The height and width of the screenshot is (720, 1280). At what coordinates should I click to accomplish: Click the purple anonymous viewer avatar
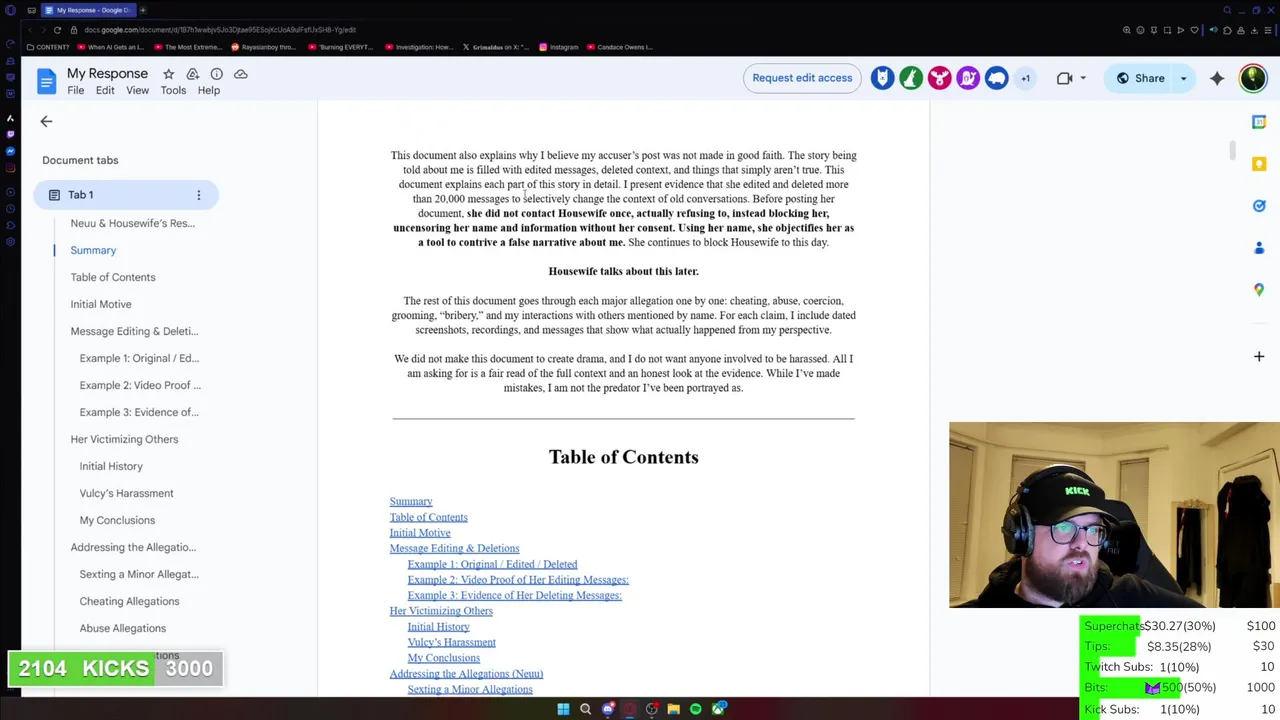point(968,78)
